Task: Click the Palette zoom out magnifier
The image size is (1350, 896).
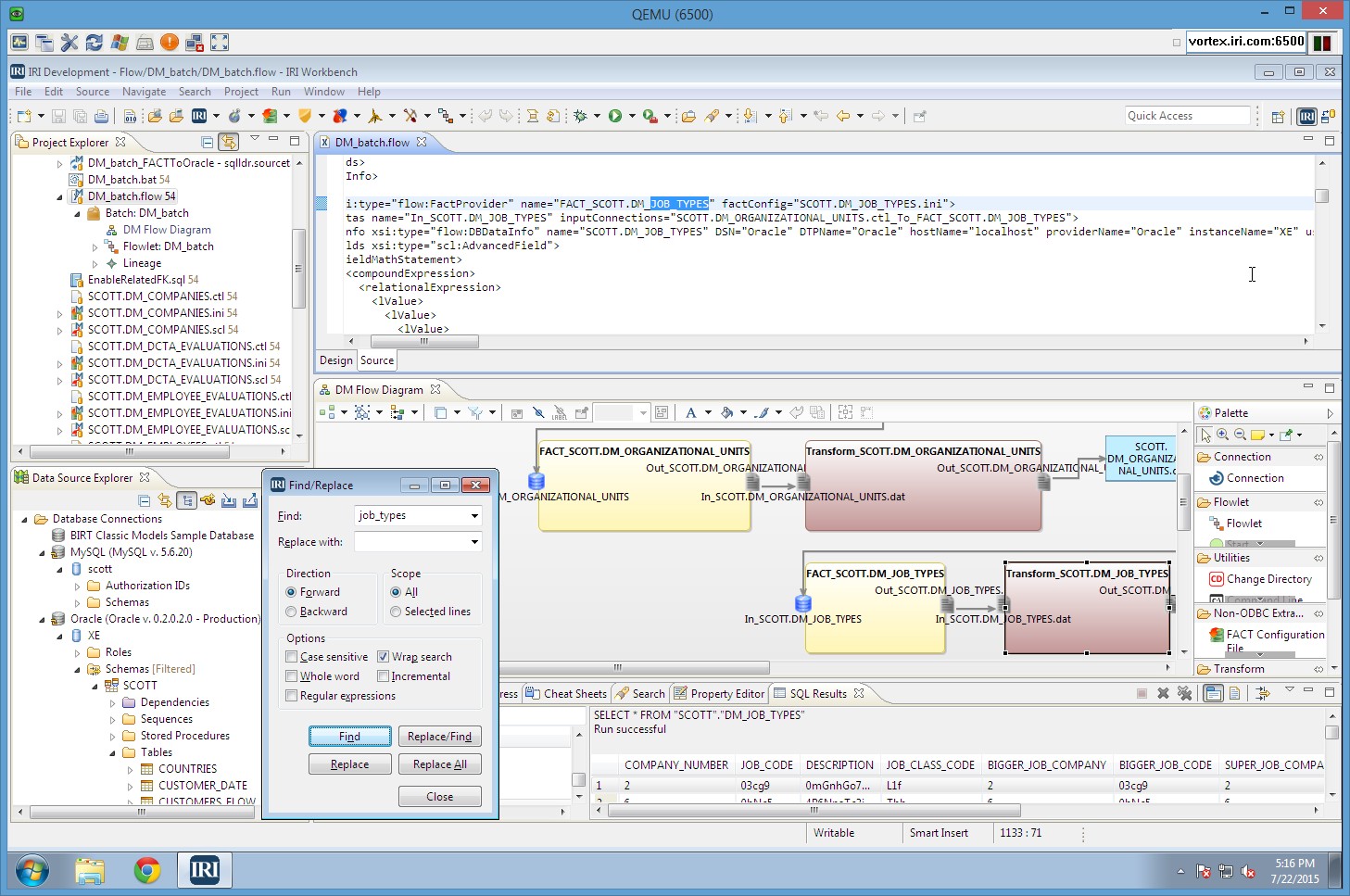Action: point(1240,435)
